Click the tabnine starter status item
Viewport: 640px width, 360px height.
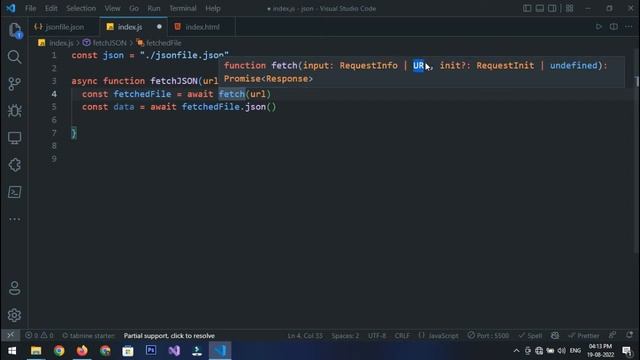[x=89, y=336]
